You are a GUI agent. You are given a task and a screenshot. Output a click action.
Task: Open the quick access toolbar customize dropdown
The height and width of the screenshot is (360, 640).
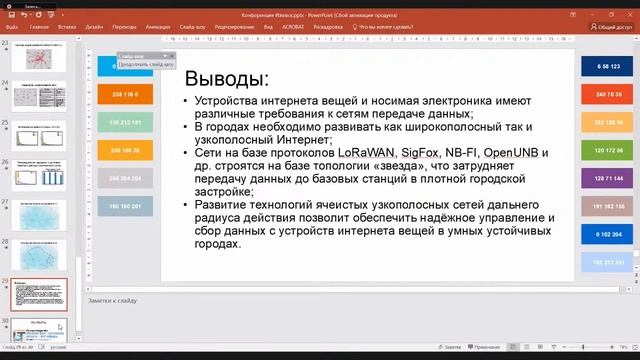point(62,15)
